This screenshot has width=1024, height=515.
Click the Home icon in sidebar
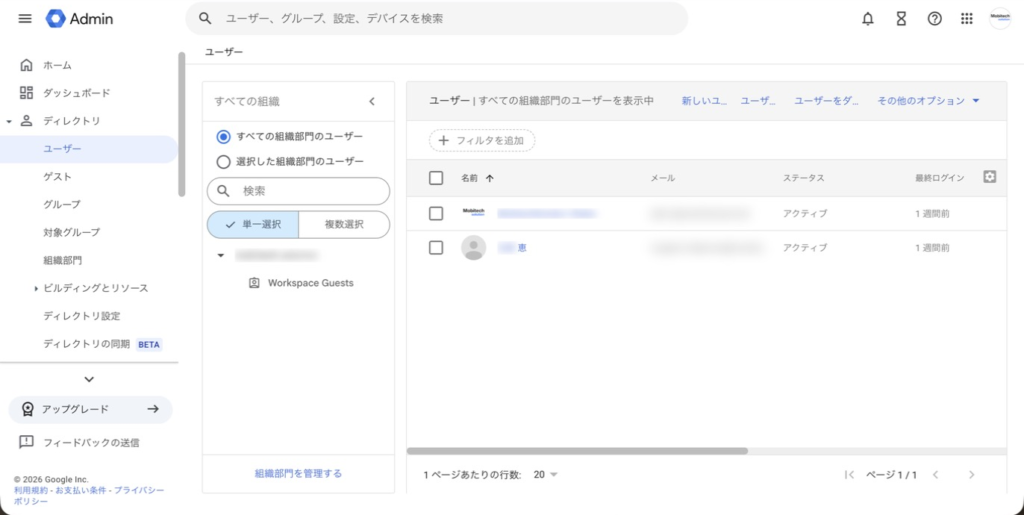[26, 65]
